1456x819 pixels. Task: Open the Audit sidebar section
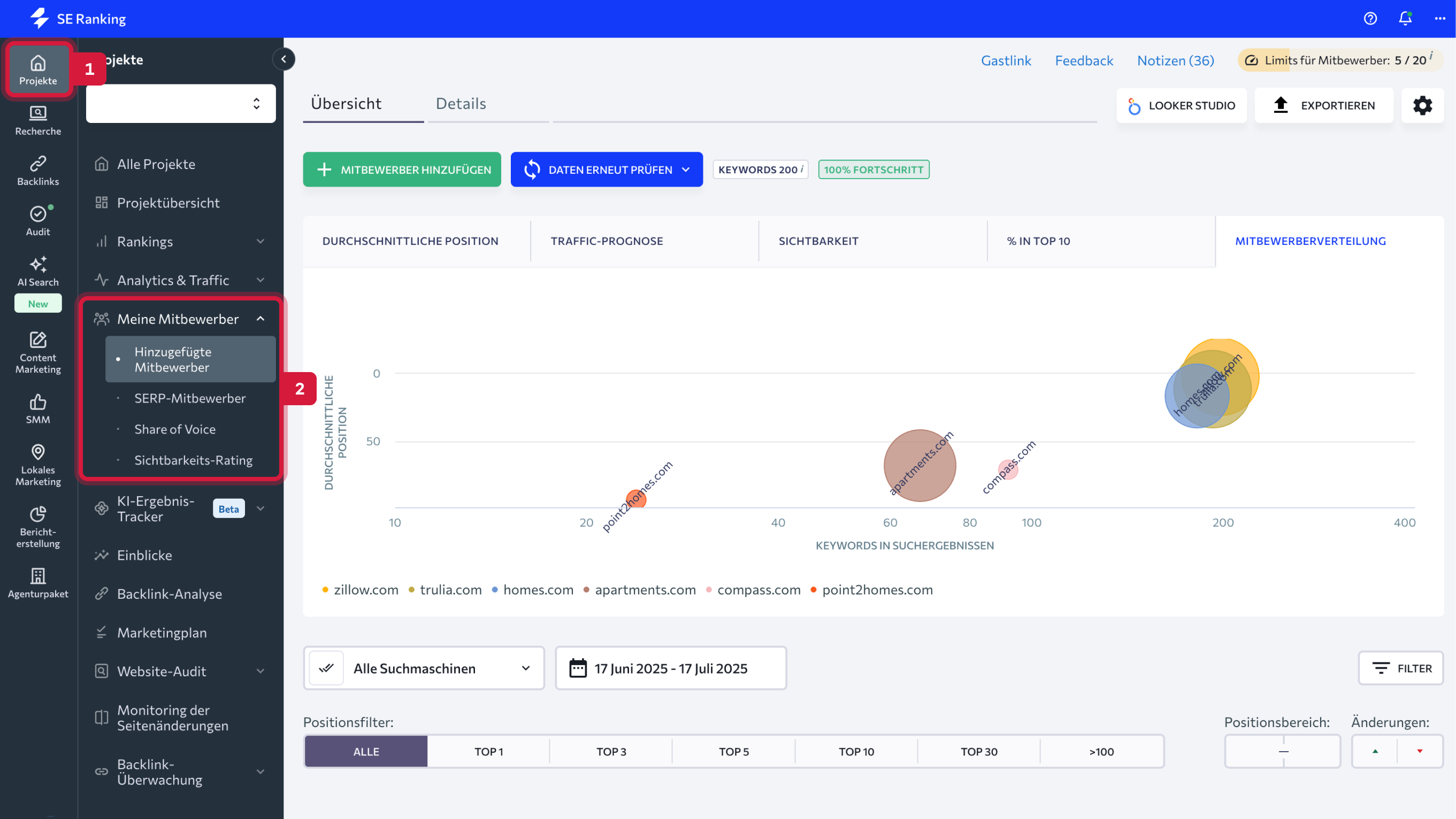click(x=38, y=221)
